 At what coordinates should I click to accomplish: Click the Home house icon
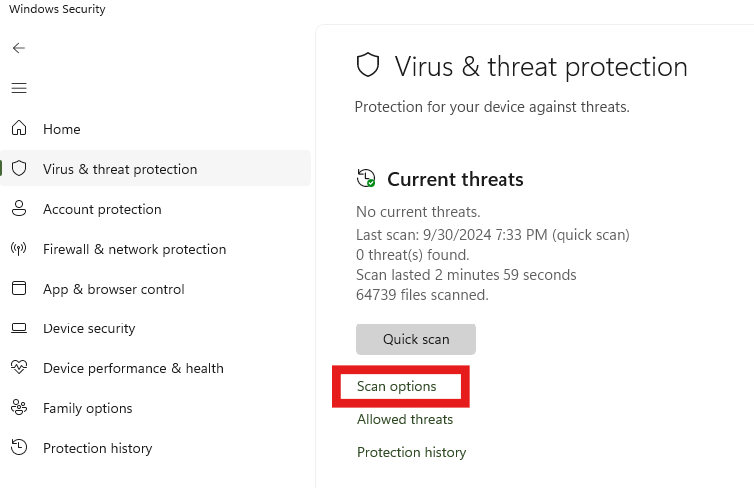[x=19, y=128]
